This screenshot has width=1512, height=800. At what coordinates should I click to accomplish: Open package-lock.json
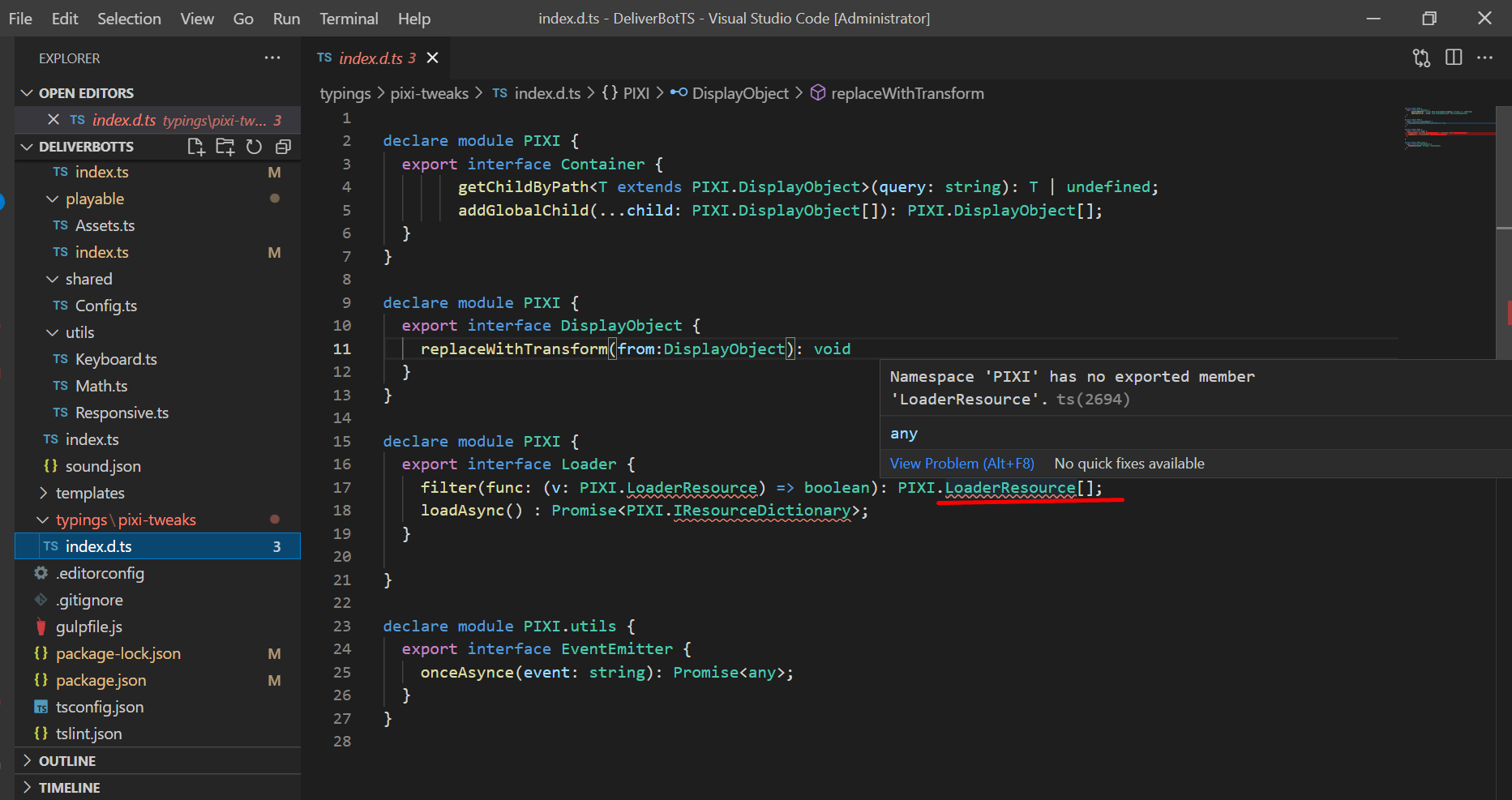[118, 653]
